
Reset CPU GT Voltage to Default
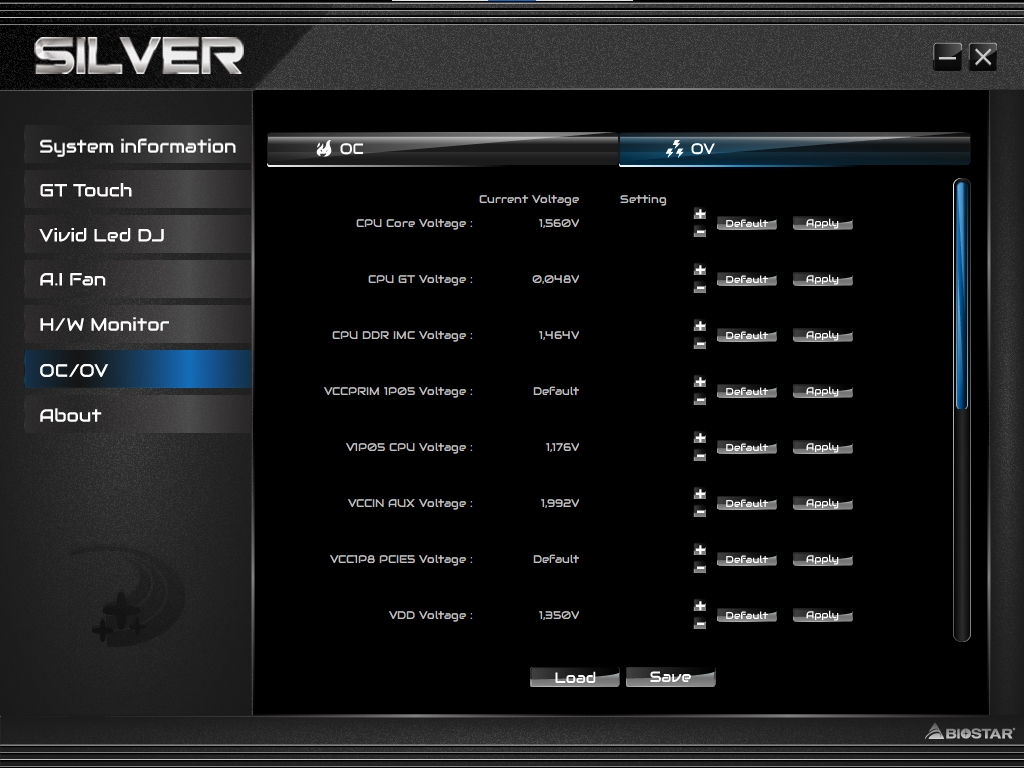coord(746,280)
